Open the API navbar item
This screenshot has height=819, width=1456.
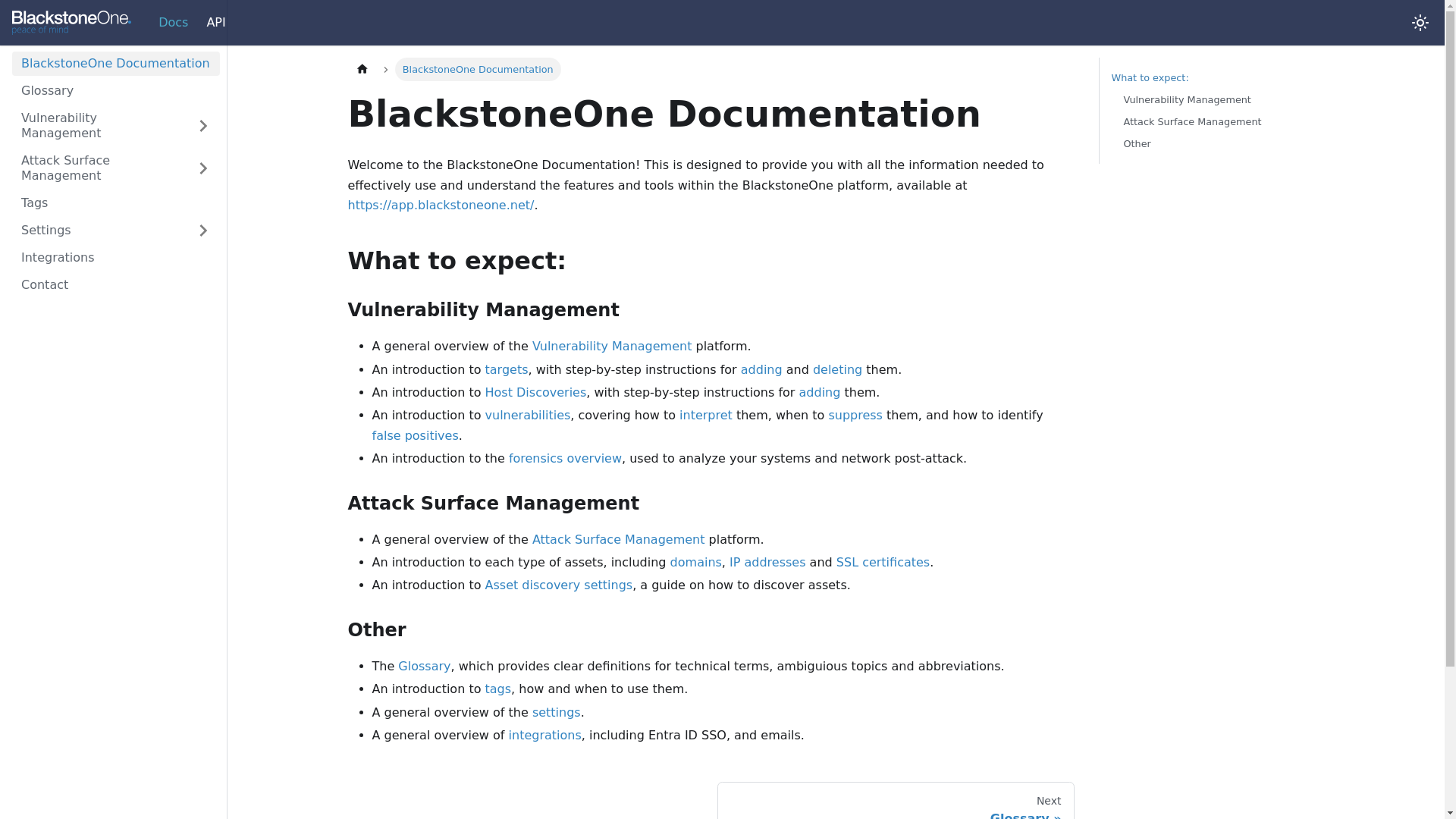coord(215,23)
